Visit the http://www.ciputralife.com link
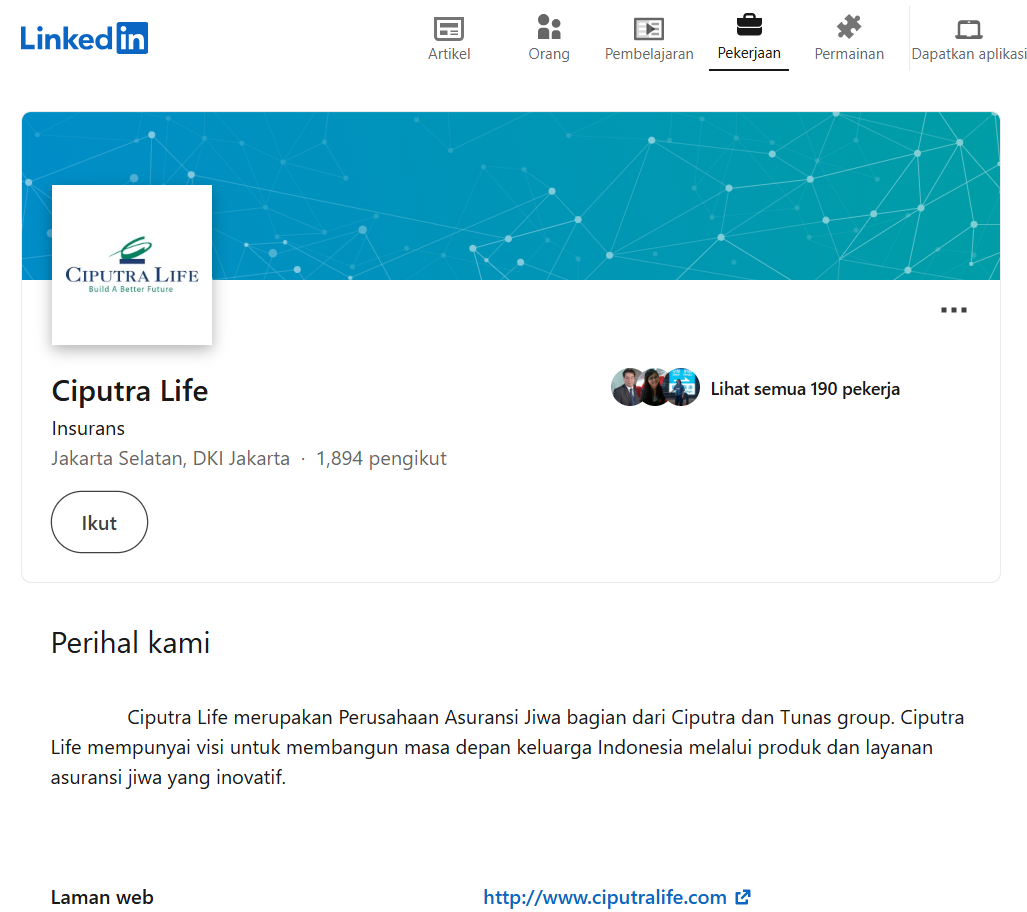The width and height of the screenshot is (1027, 912). click(x=605, y=897)
